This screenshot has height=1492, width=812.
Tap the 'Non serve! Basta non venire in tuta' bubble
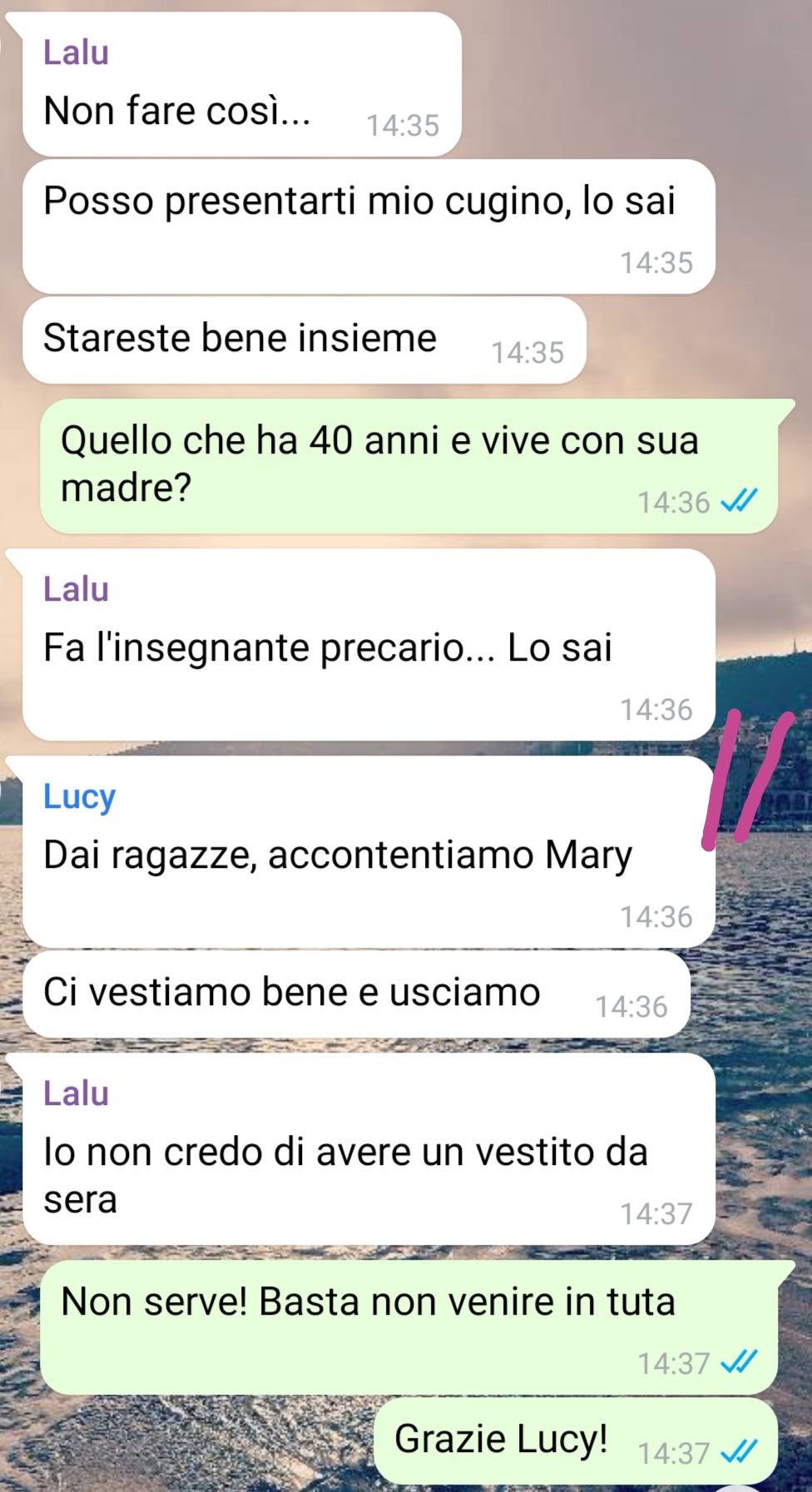[x=409, y=1327]
